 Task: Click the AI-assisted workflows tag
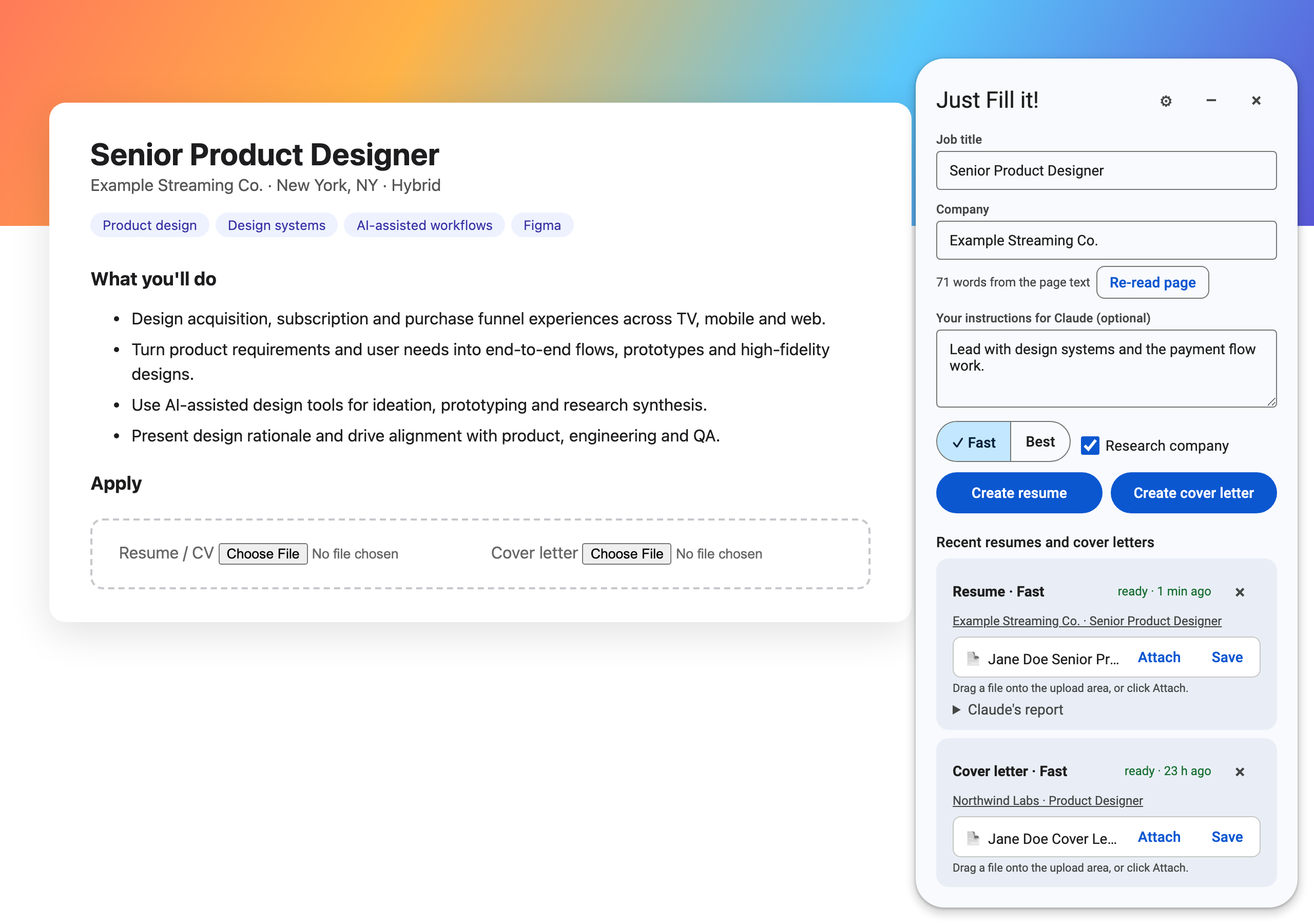point(424,225)
